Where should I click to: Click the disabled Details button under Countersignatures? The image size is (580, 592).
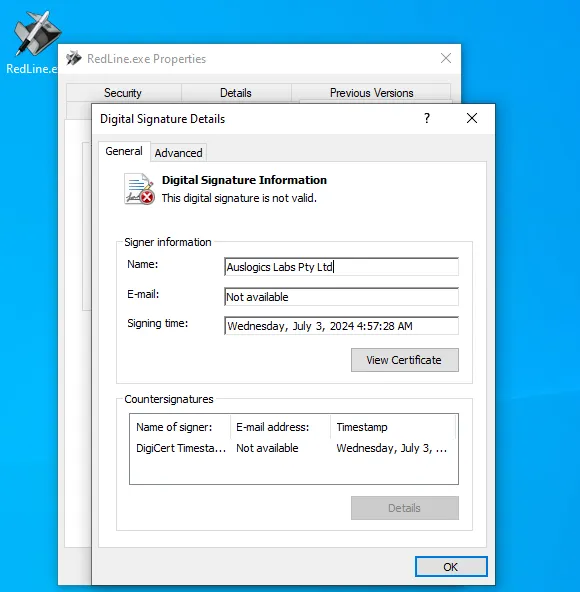pyautogui.click(x=405, y=508)
